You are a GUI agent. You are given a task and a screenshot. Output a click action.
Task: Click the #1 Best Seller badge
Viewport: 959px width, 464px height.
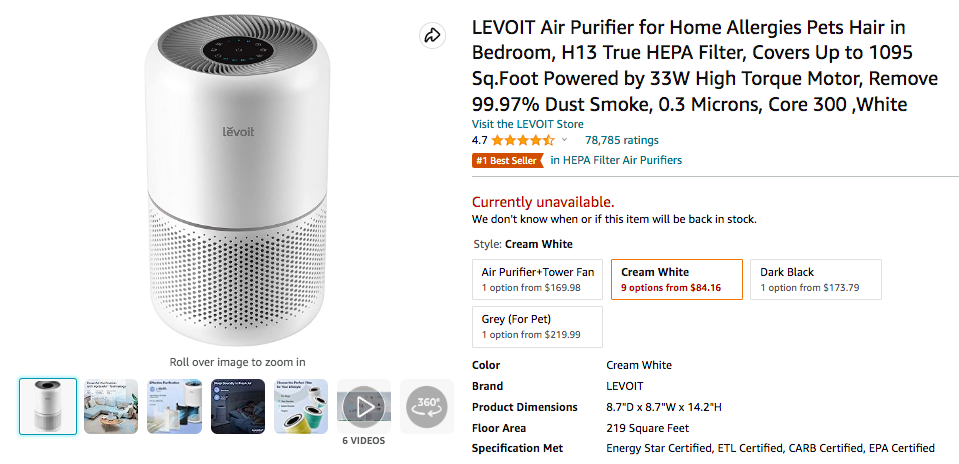507,160
